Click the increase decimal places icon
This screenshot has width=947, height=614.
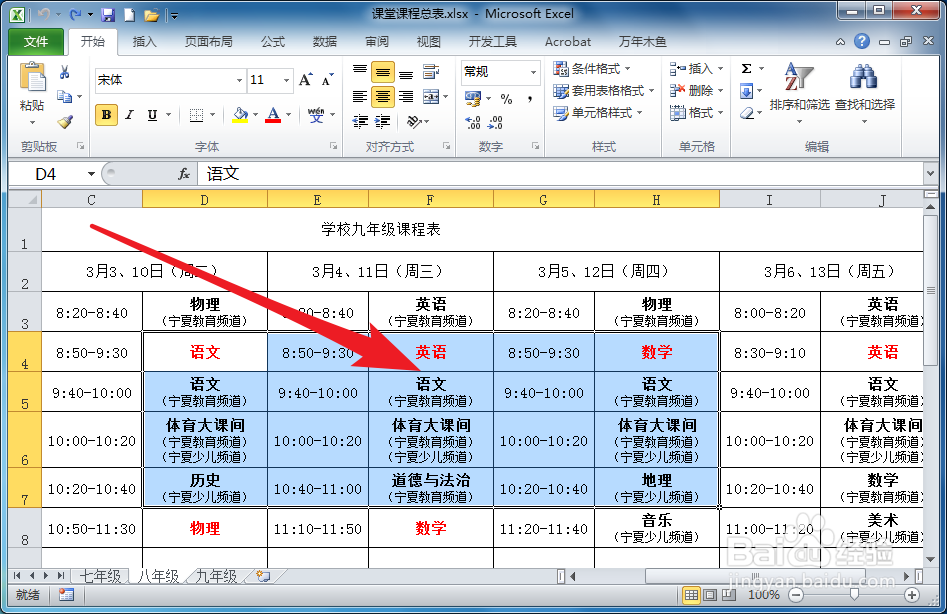(473, 122)
